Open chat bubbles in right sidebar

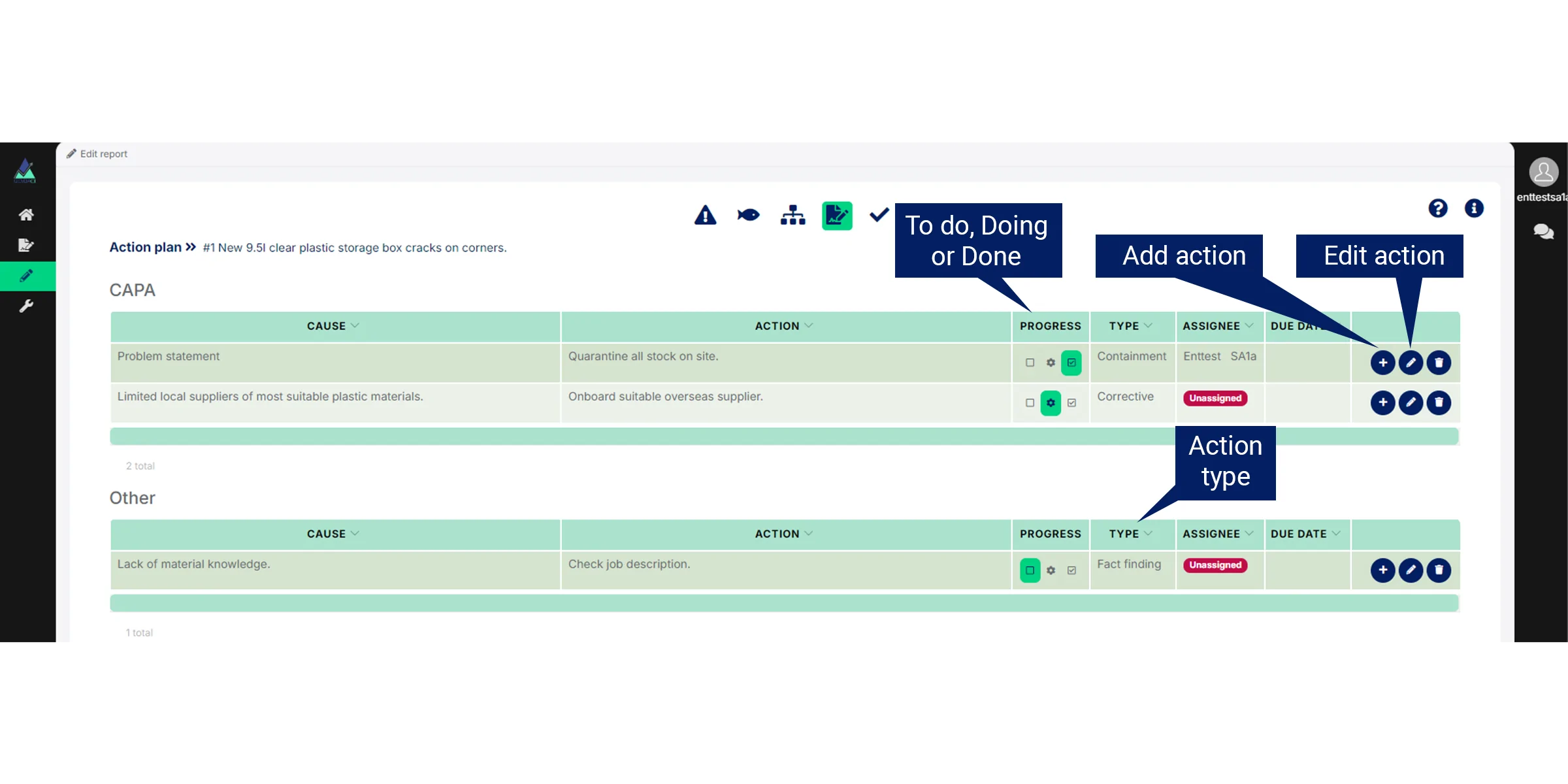[x=1543, y=231]
